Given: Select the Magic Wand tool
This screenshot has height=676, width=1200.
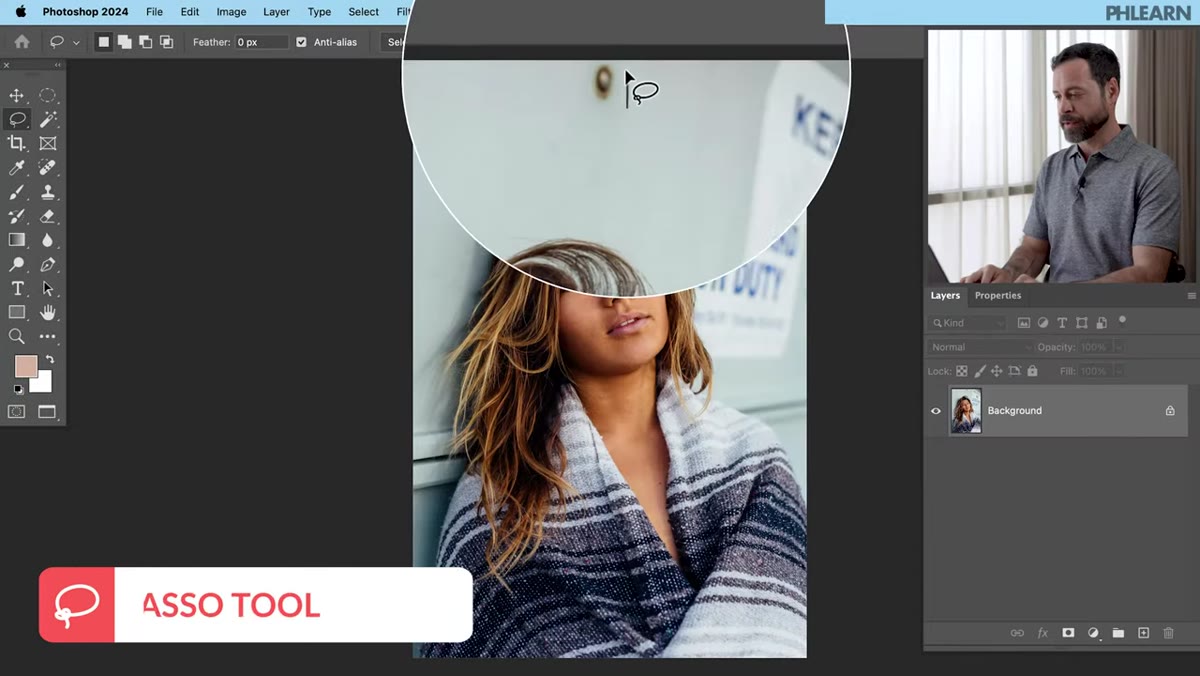Looking at the screenshot, I should point(47,119).
